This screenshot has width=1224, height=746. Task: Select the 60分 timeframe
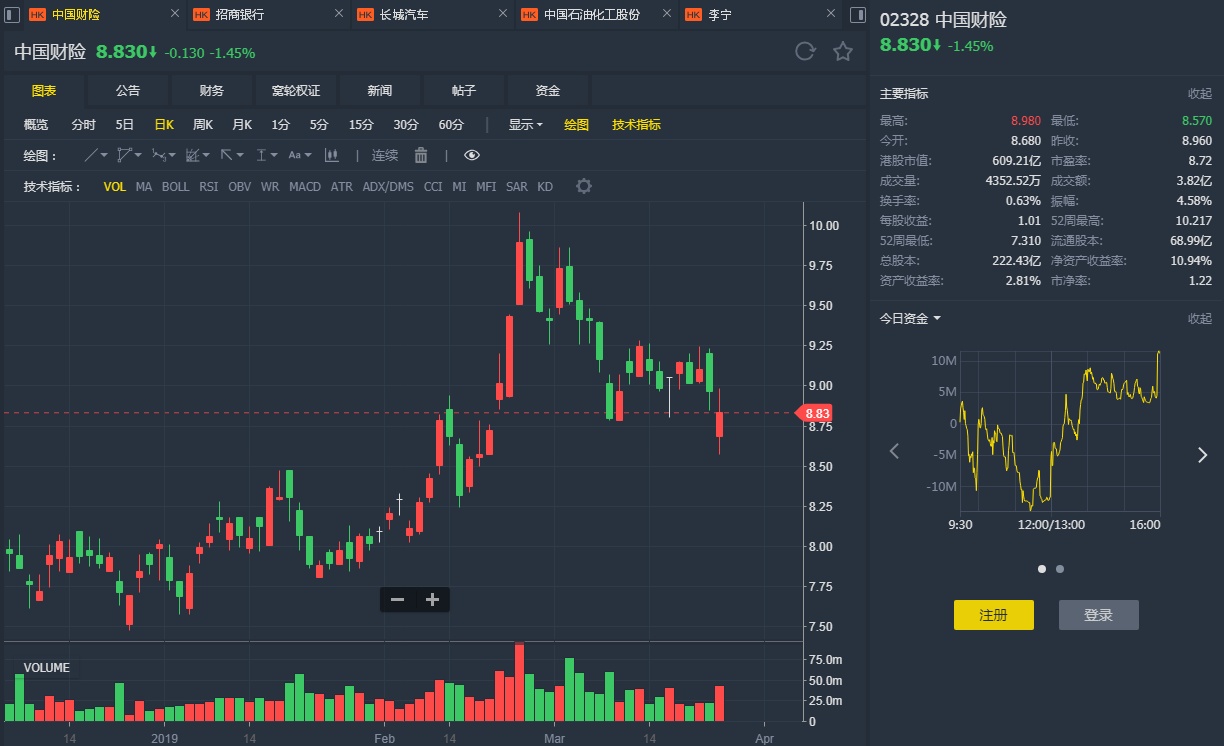(451, 125)
